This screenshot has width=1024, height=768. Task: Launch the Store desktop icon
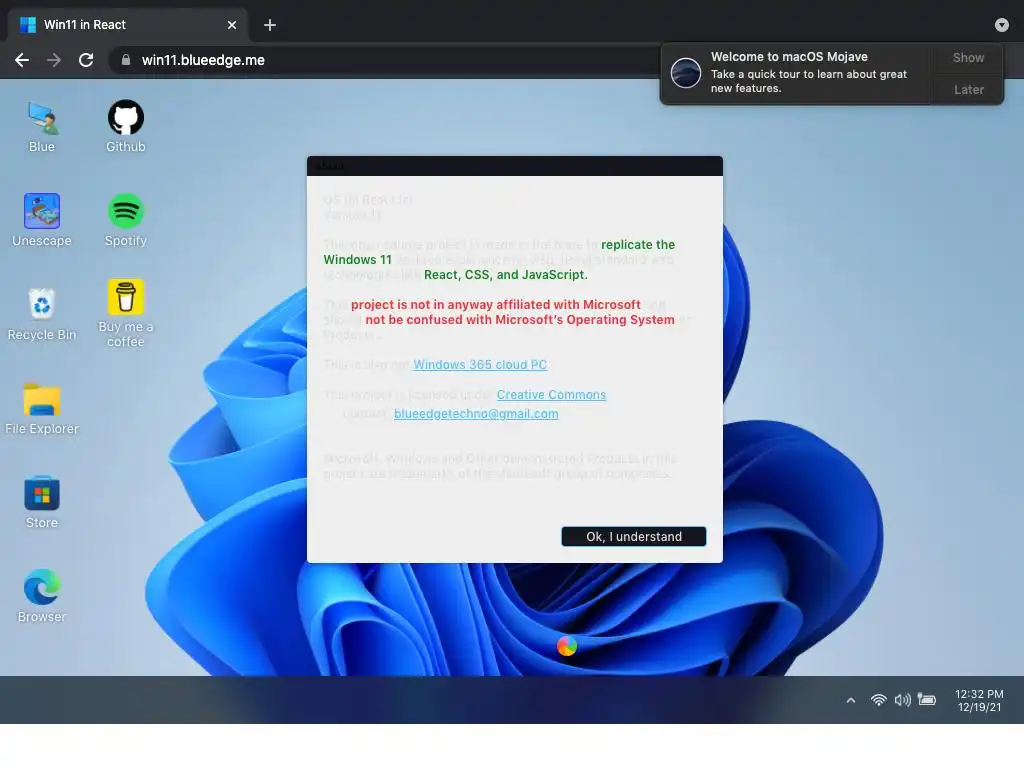coord(42,503)
